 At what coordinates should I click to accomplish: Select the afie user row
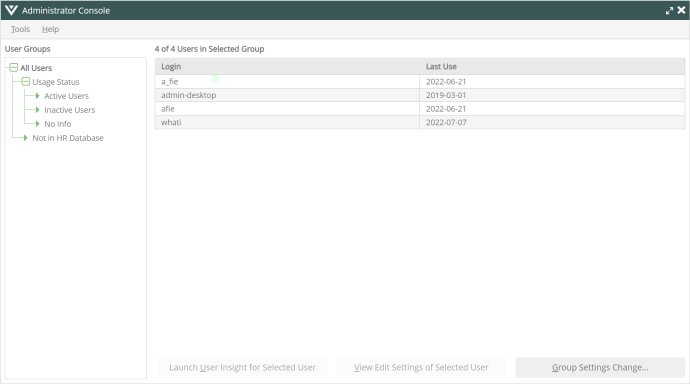[420, 109]
